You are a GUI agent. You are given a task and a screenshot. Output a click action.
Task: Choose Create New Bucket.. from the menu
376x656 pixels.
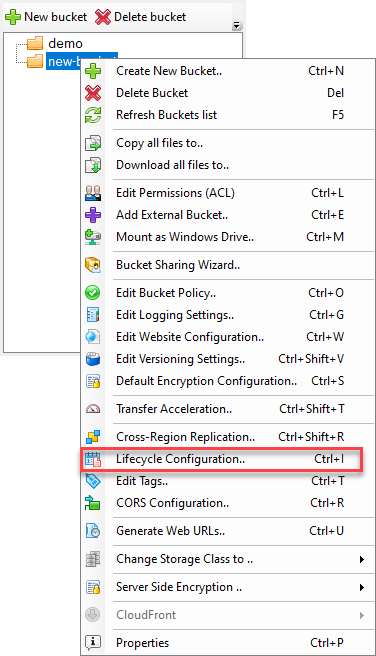[228, 71]
